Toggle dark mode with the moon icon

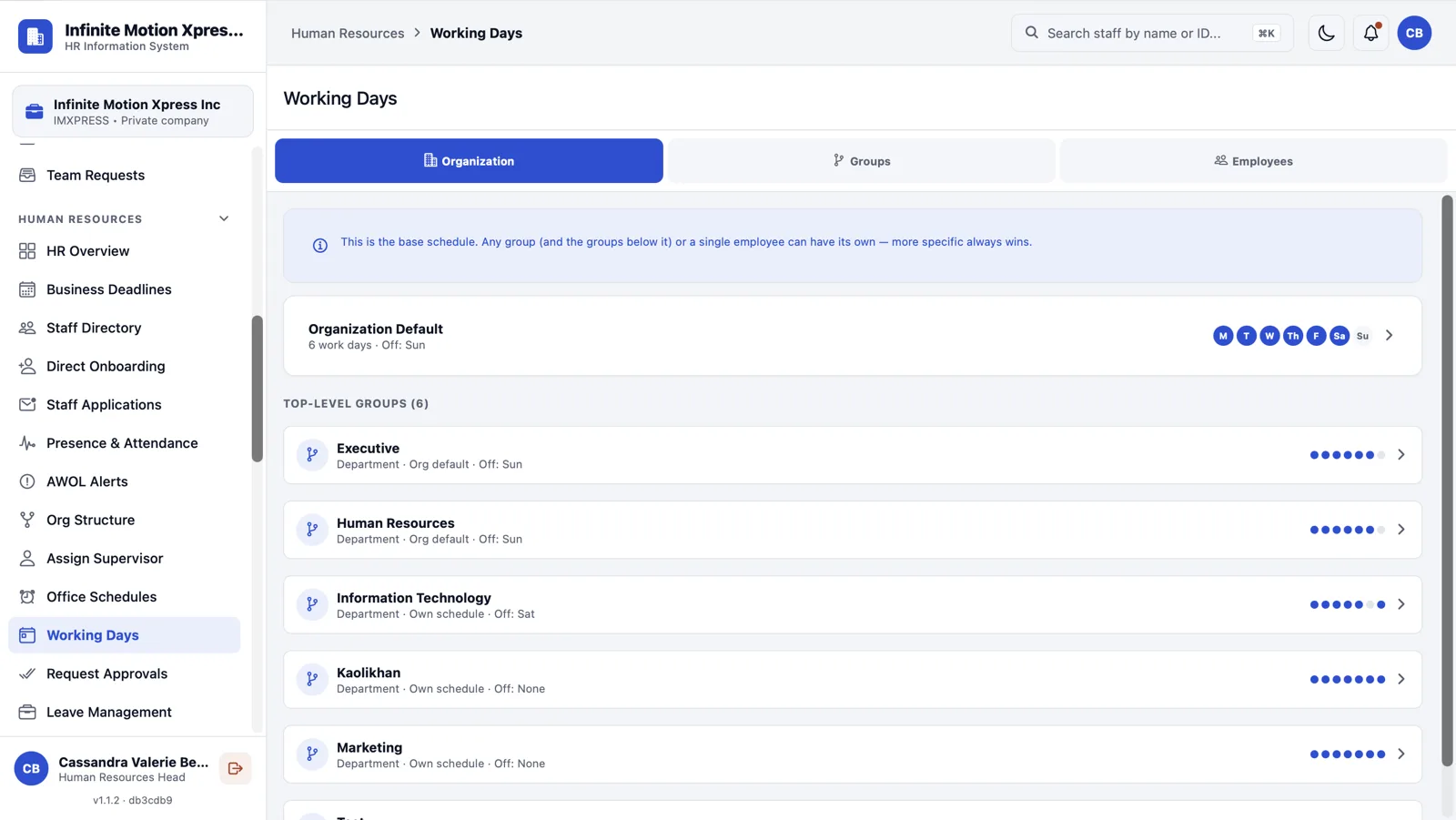tap(1326, 33)
